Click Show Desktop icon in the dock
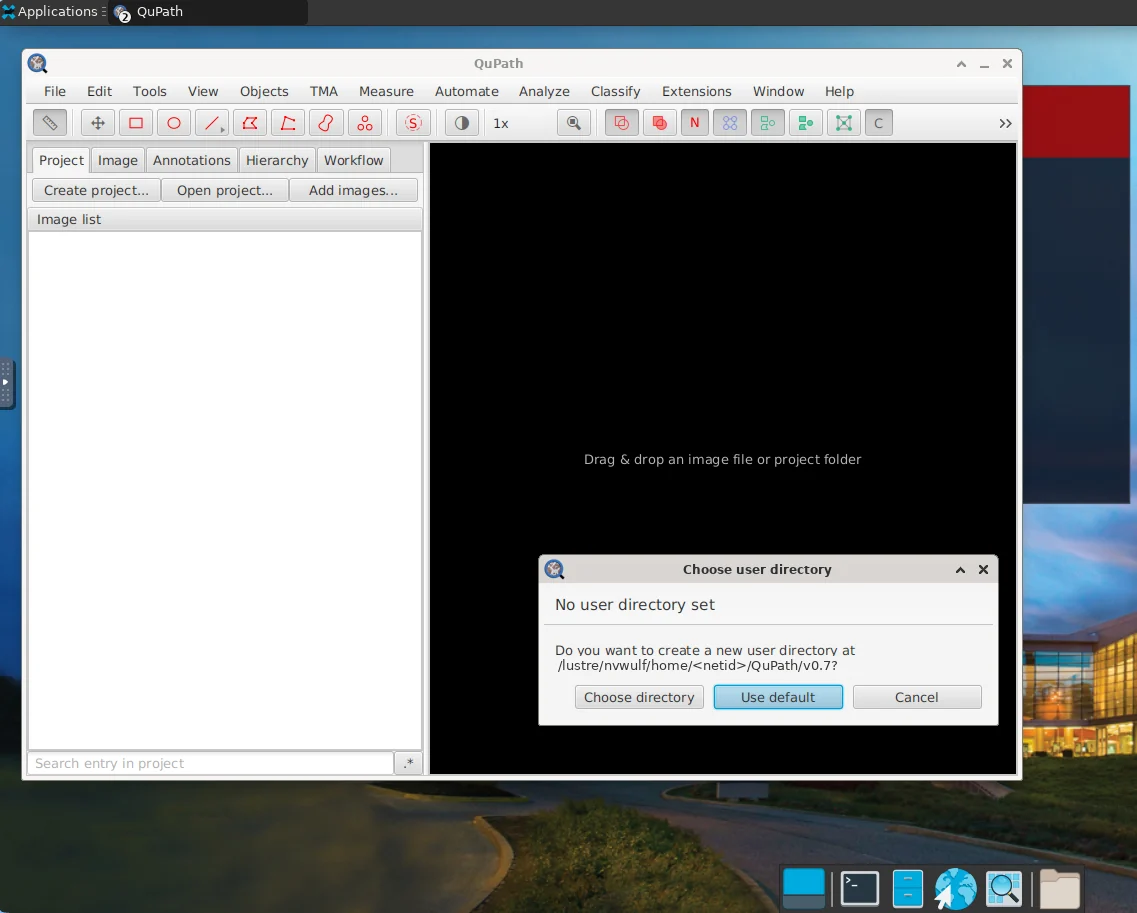Image resolution: width=1137 pixels, height=913 pixels. [x=803, y=888]
